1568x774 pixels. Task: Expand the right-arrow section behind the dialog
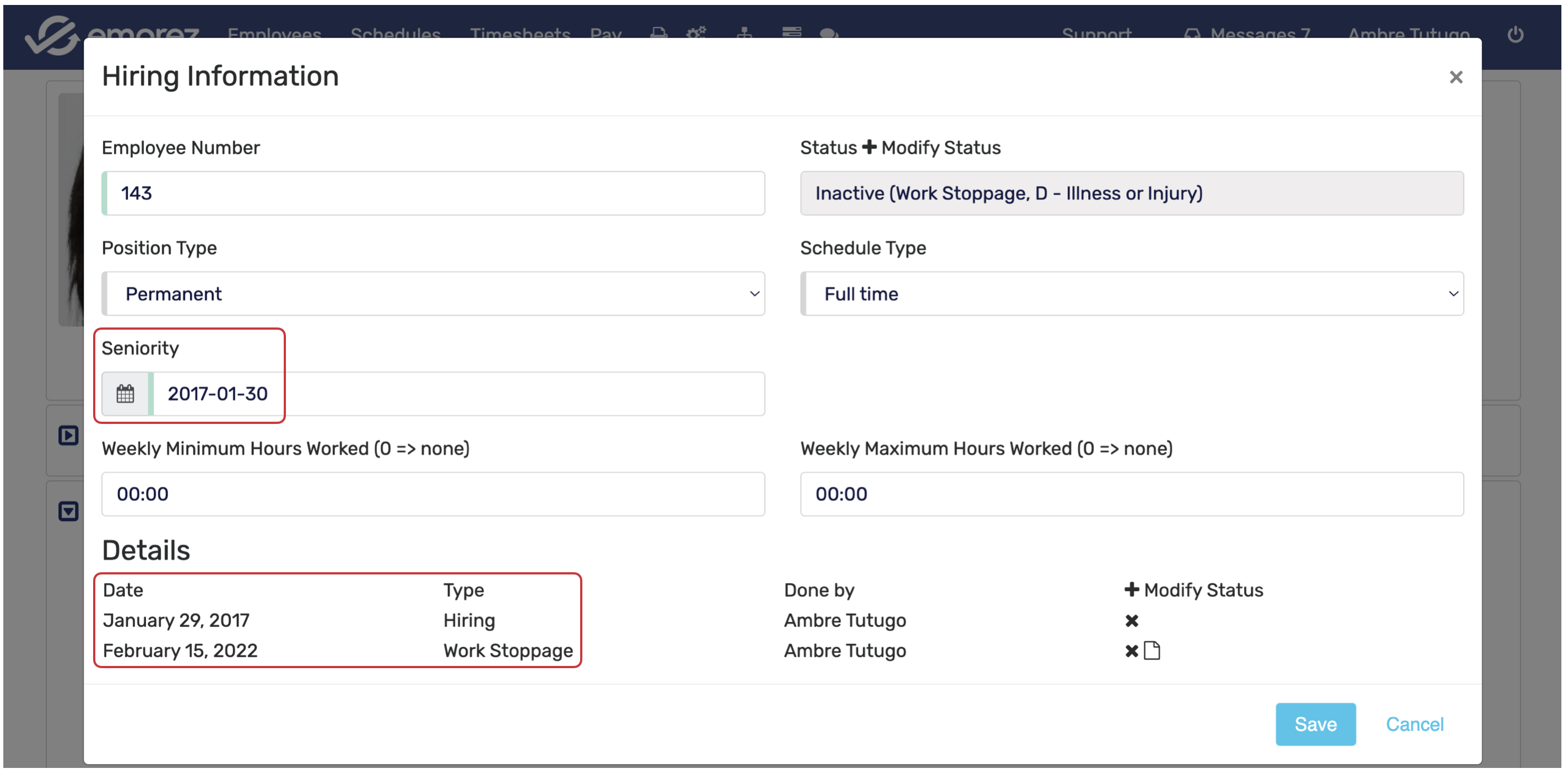68,436
